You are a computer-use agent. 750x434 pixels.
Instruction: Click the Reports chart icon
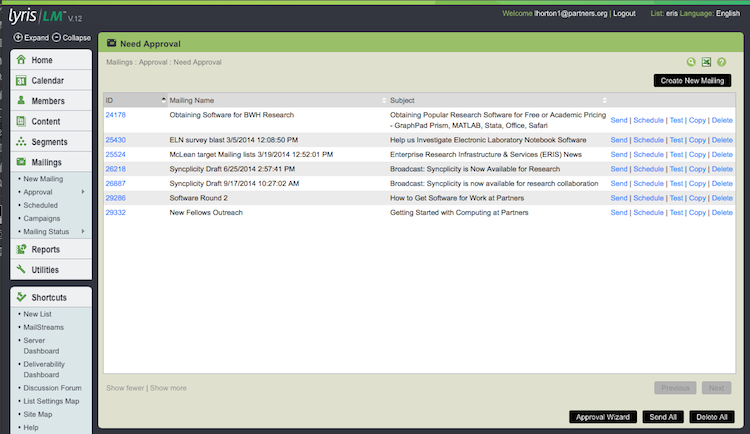click(21, 249)
